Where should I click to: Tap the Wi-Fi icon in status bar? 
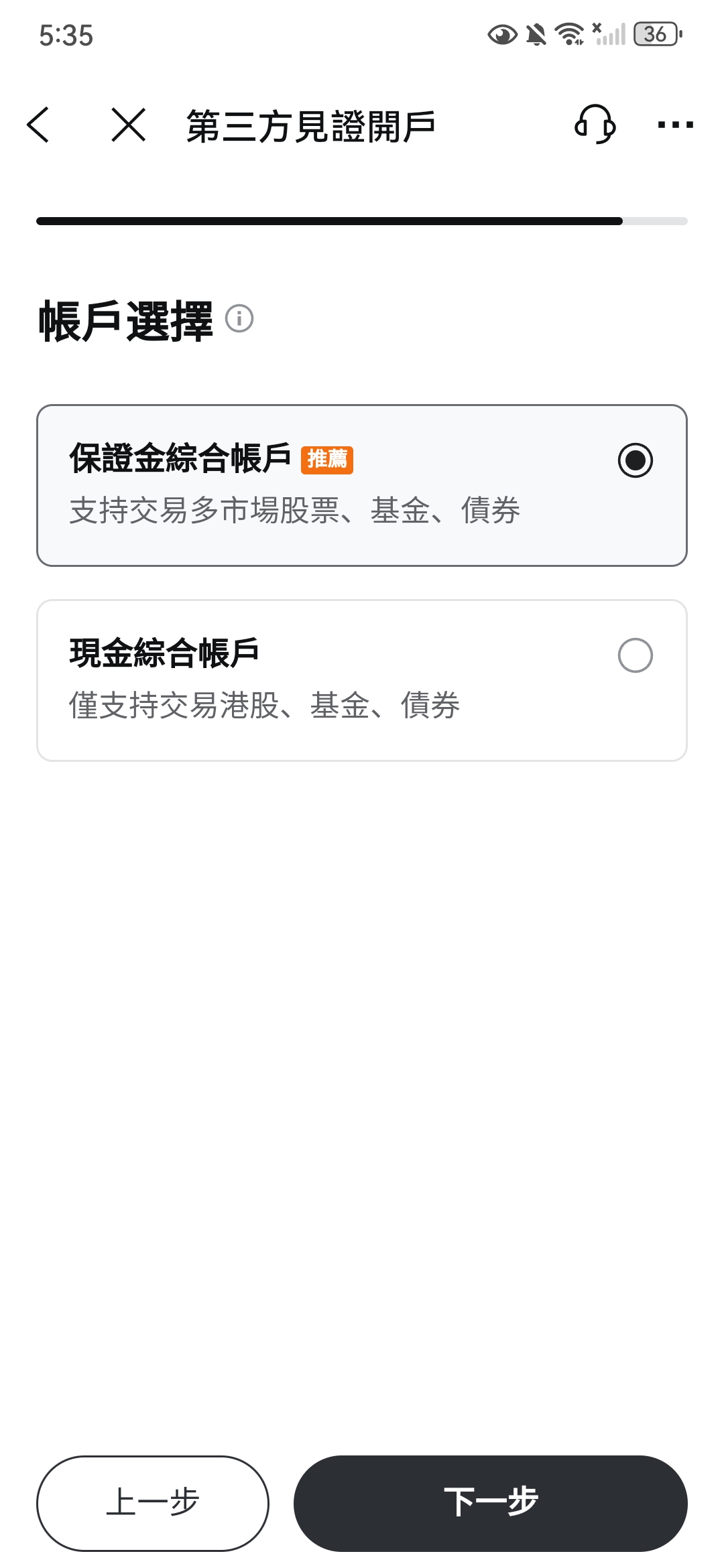coord(570,34)
